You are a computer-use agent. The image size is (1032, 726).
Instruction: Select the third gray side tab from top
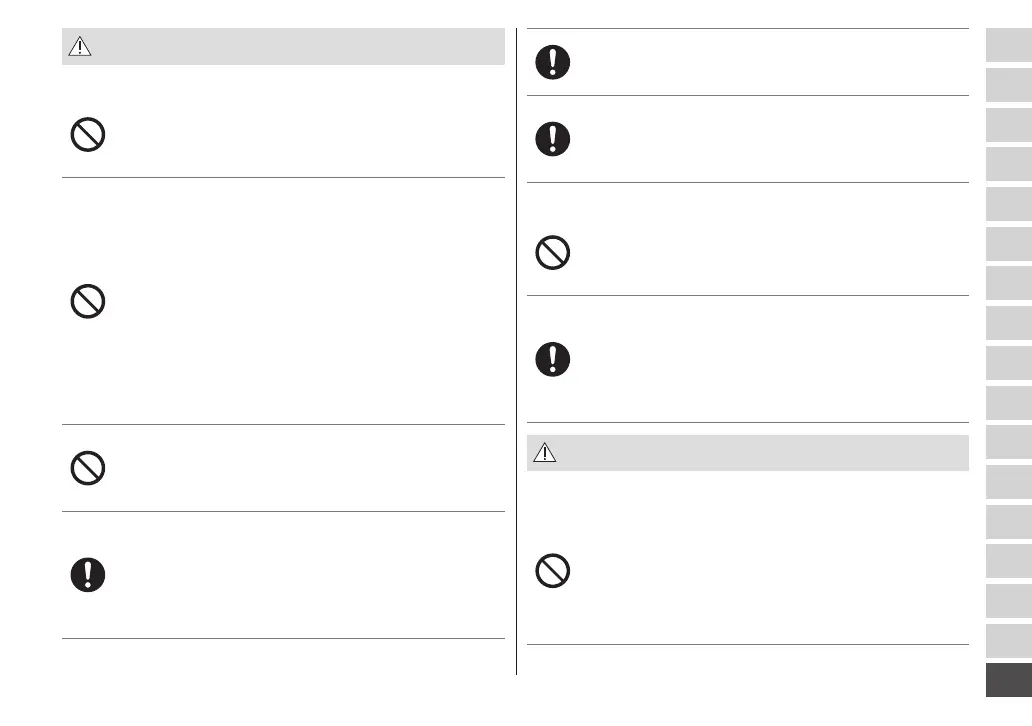tap(1008, 124)
